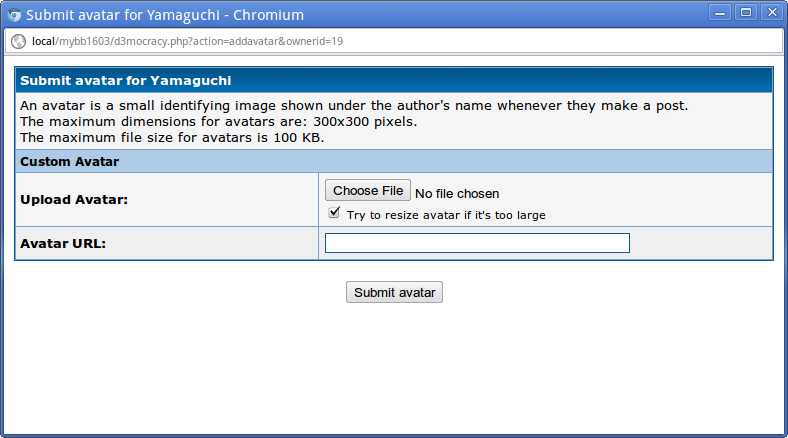Click the "Custom Avatar" section header
Image resolution: width=788 pixels, height=438 pixels.
70,161
